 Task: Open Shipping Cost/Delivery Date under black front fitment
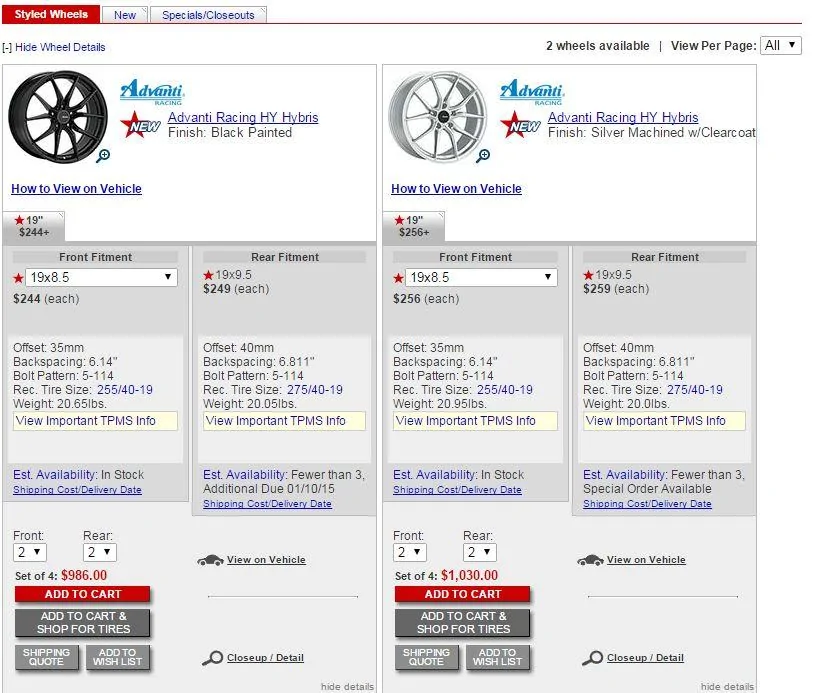77,490
